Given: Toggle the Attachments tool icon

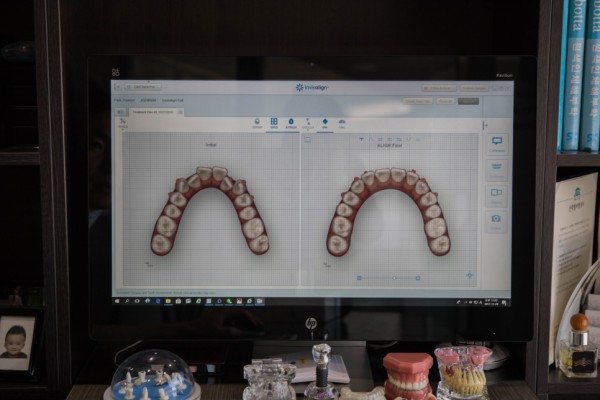Looking at the screenshot, I should [291, 123].
